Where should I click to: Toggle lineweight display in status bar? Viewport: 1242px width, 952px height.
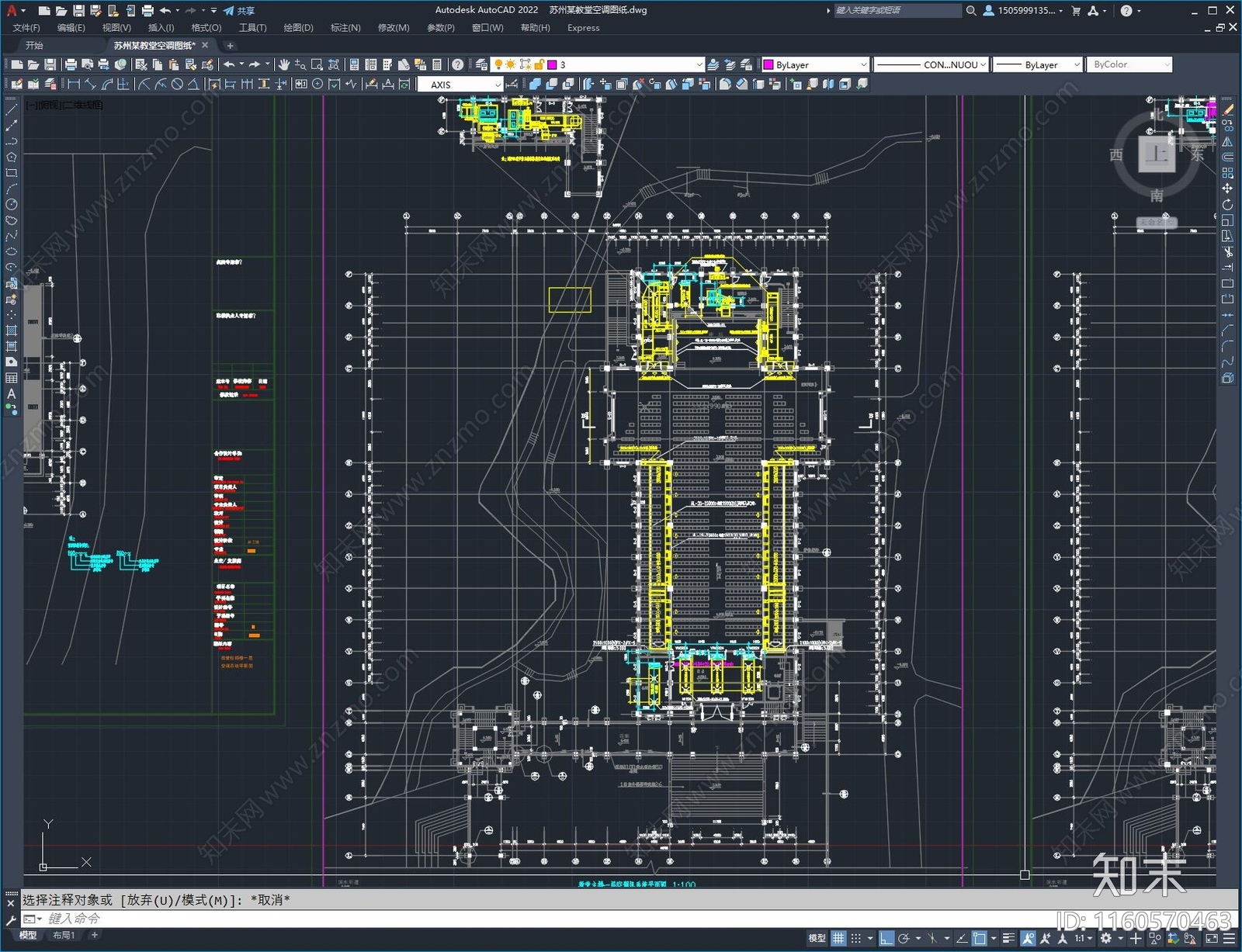tap(1009, 938)
